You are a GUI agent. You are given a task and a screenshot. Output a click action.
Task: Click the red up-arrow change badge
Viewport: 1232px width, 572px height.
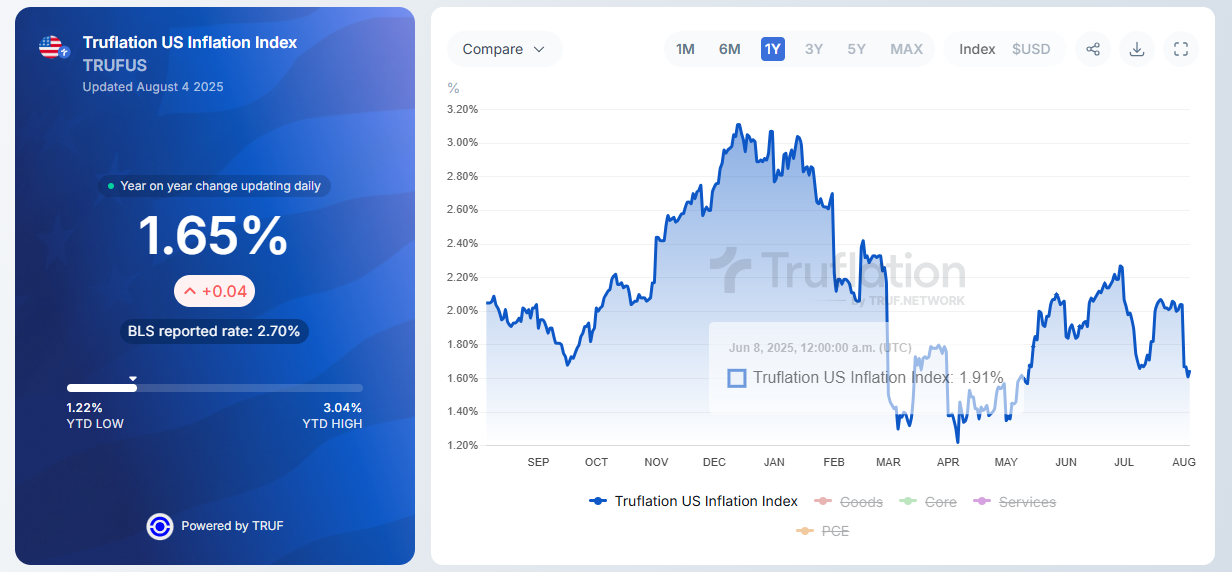click(215, 291)
